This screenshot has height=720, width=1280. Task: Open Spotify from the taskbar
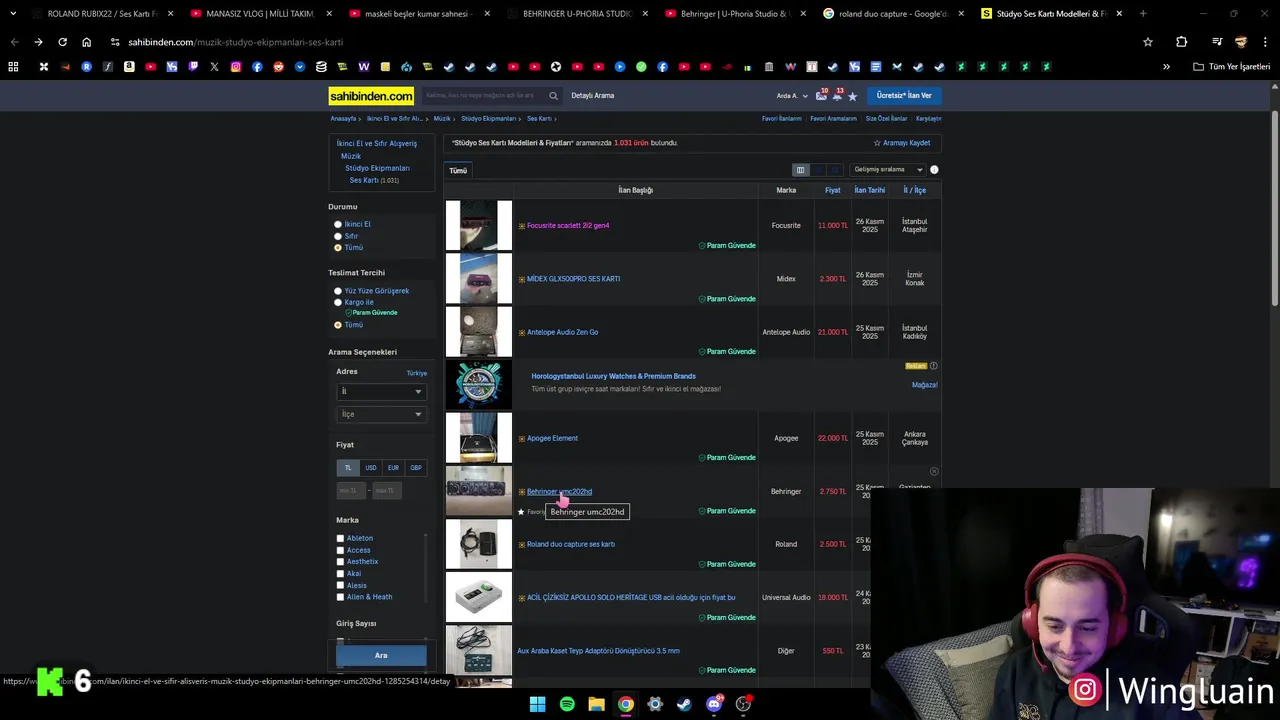click(x=567, y=704)
